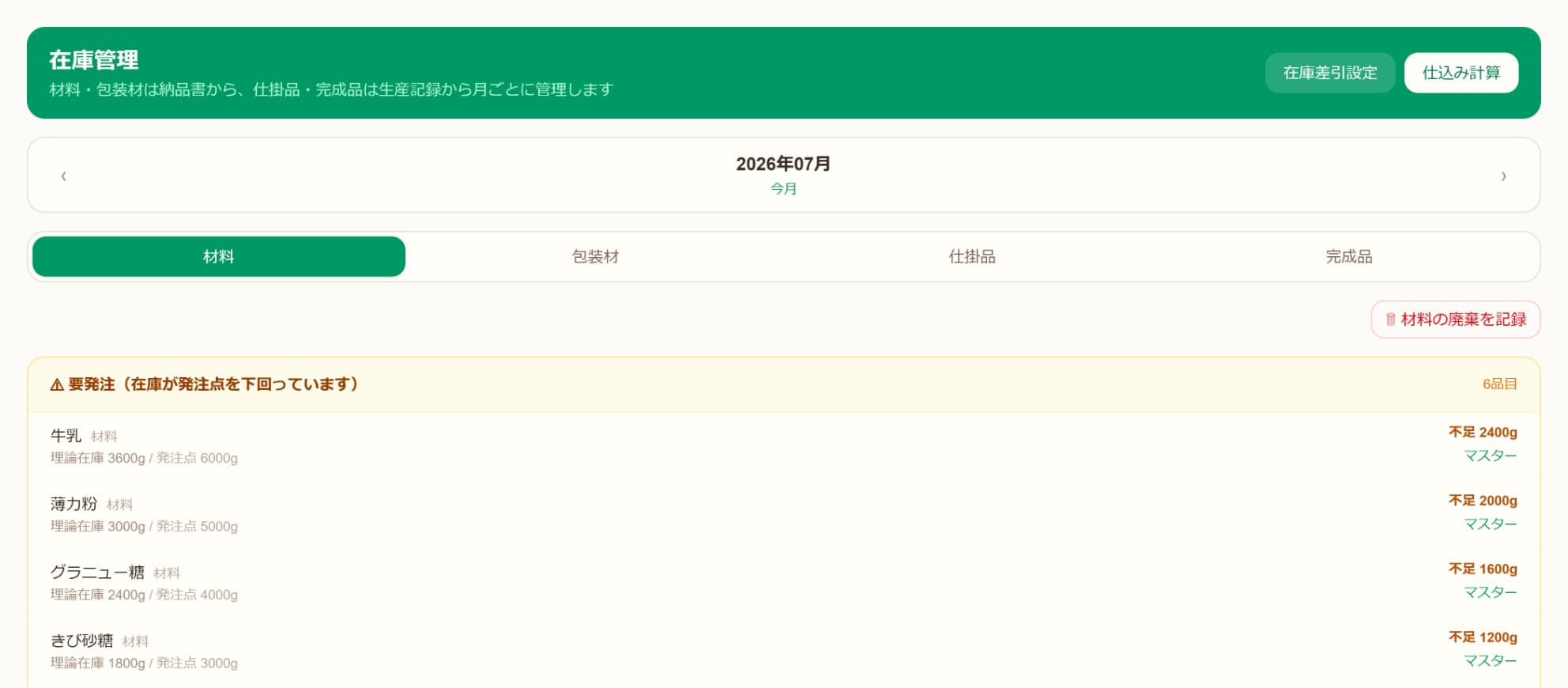The image size is (1568, 688).
Task: Open 在庫差引設定 settings
Action: point(1330,73)
